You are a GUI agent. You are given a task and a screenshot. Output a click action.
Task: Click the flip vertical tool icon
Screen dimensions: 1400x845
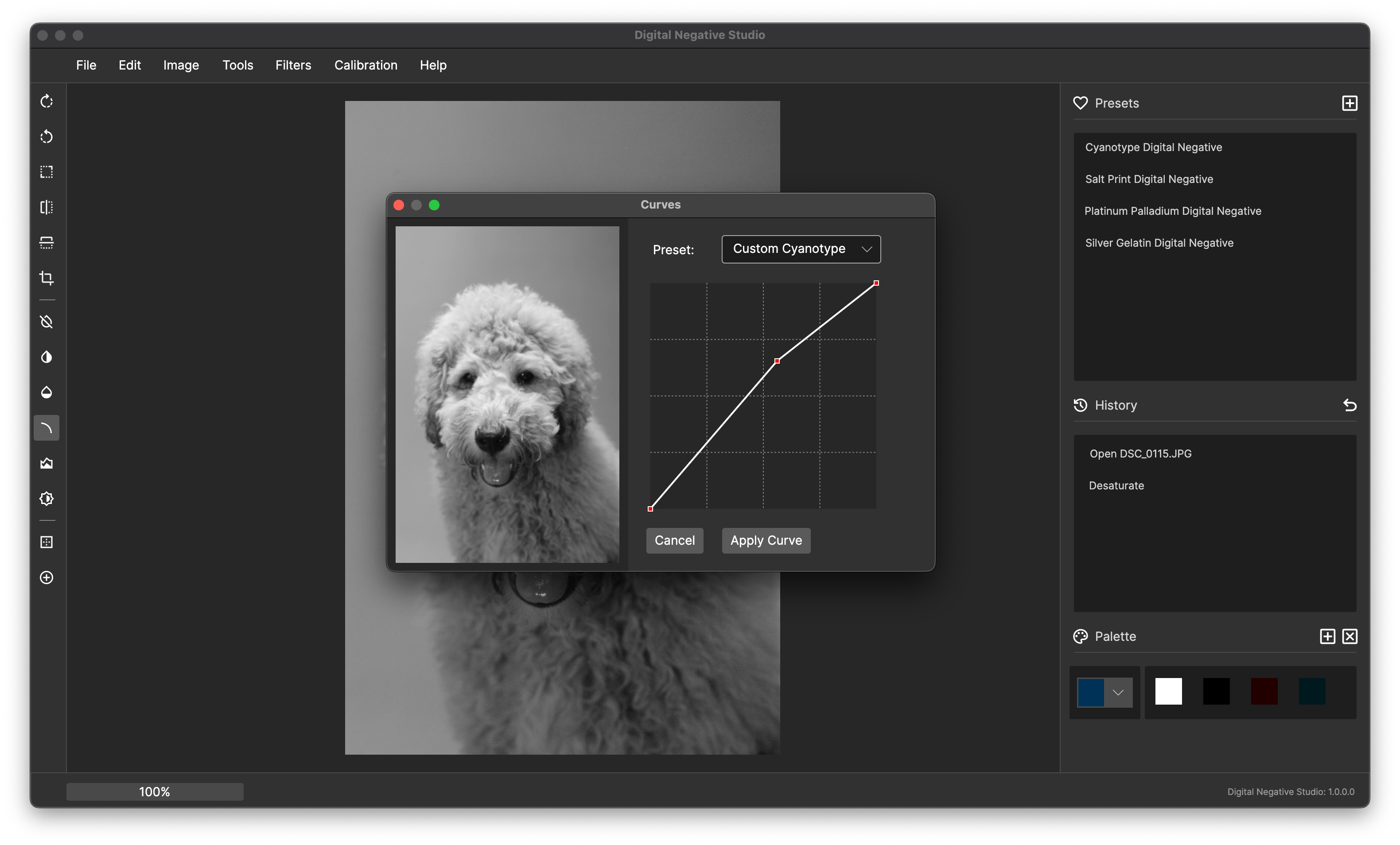coord(47,243)
